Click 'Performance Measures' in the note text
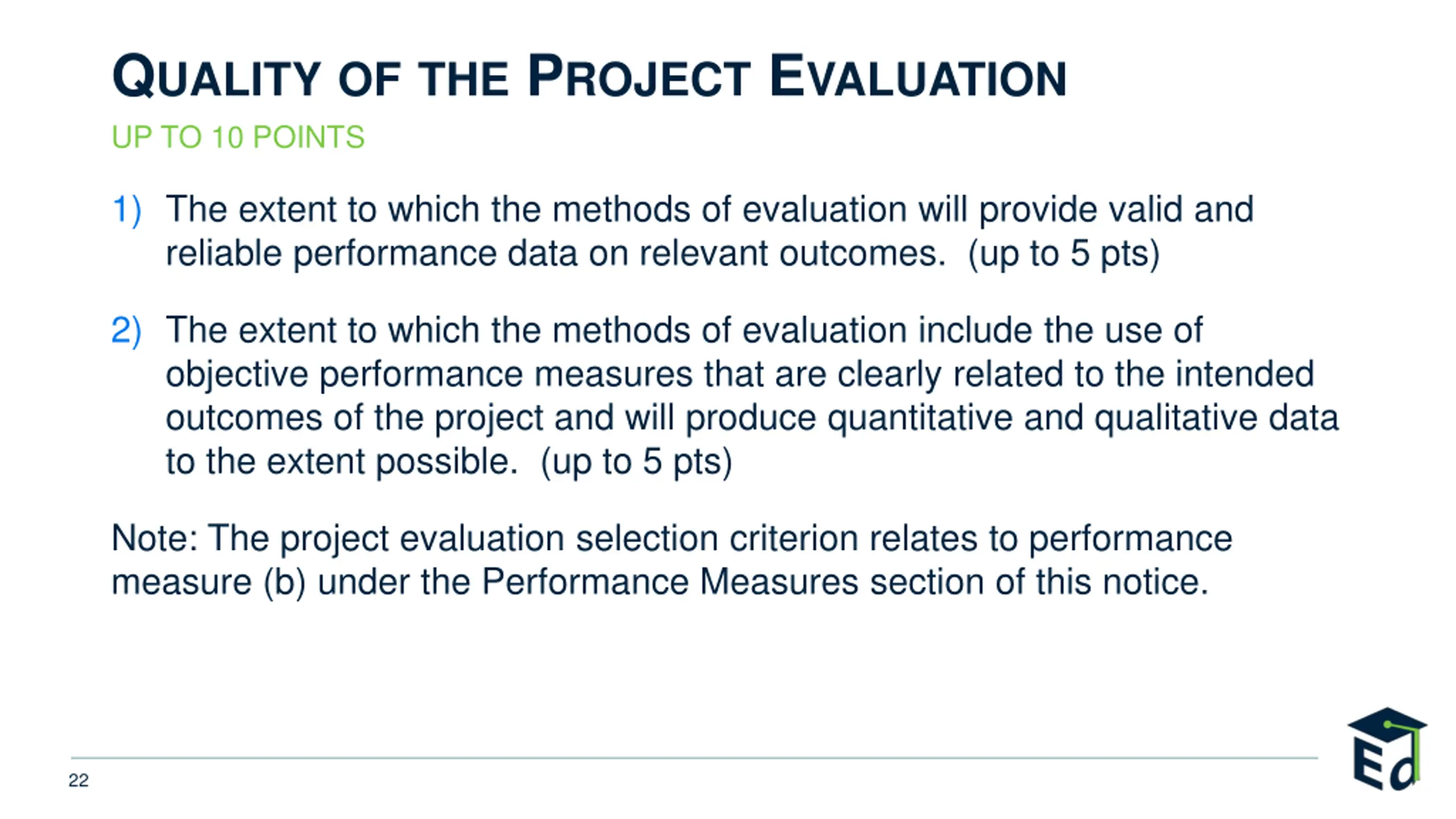This screenshot has width=1456, height=819. [670, 582]
